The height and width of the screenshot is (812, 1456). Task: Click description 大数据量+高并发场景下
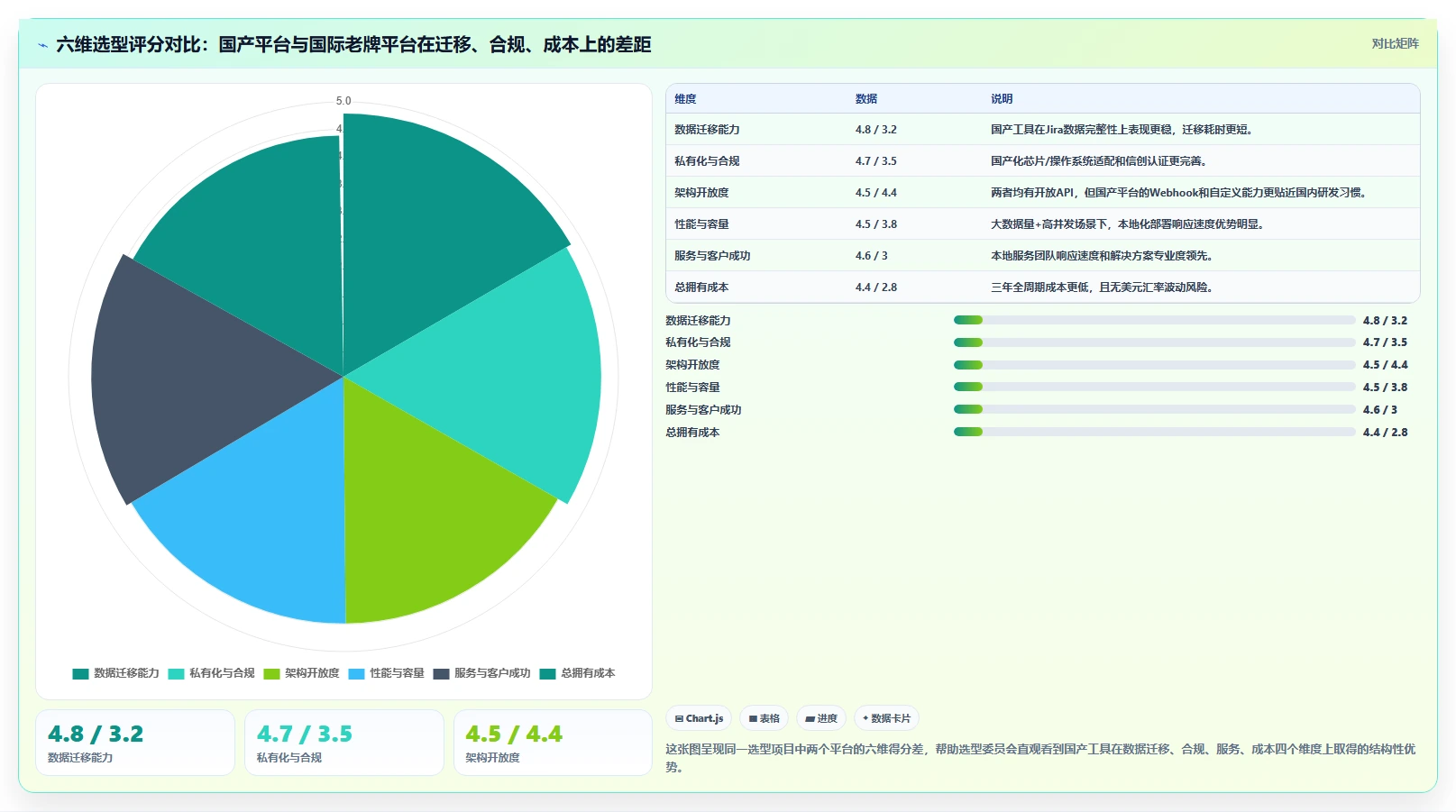pos(1128,224)
